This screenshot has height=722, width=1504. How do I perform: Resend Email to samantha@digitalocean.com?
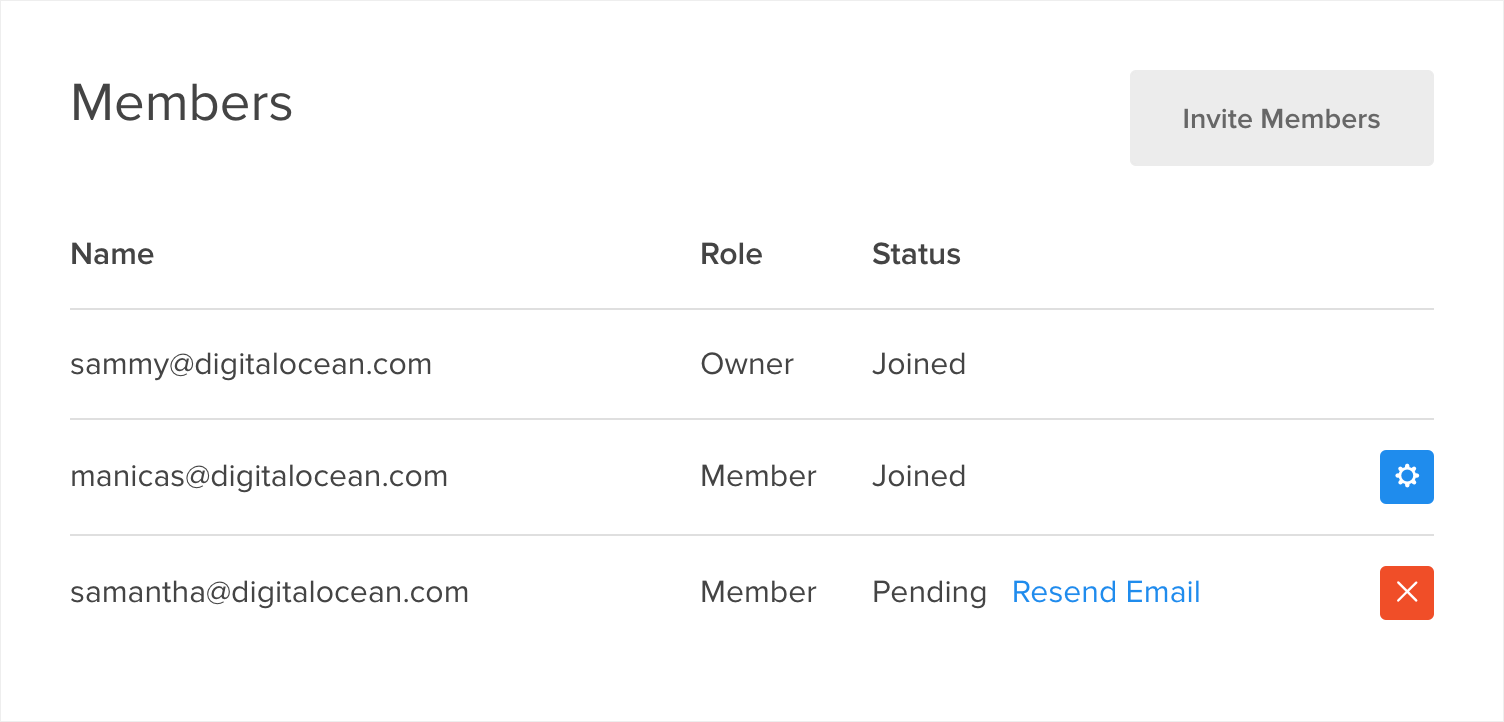pyautogui.click(x=1105, y=592)
